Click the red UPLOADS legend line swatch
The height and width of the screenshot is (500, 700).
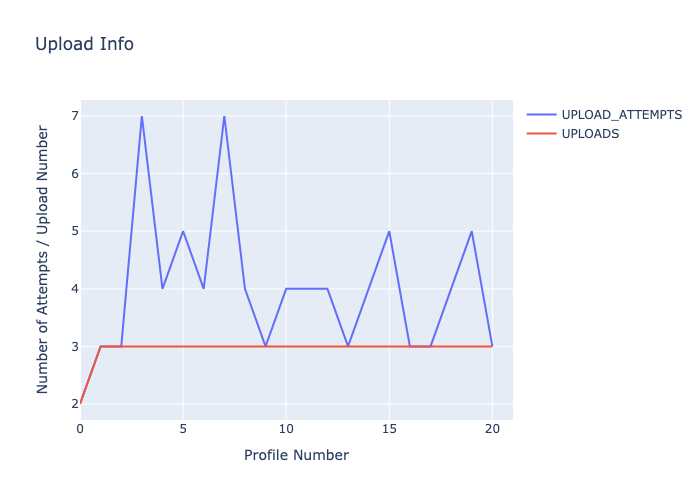541,133
